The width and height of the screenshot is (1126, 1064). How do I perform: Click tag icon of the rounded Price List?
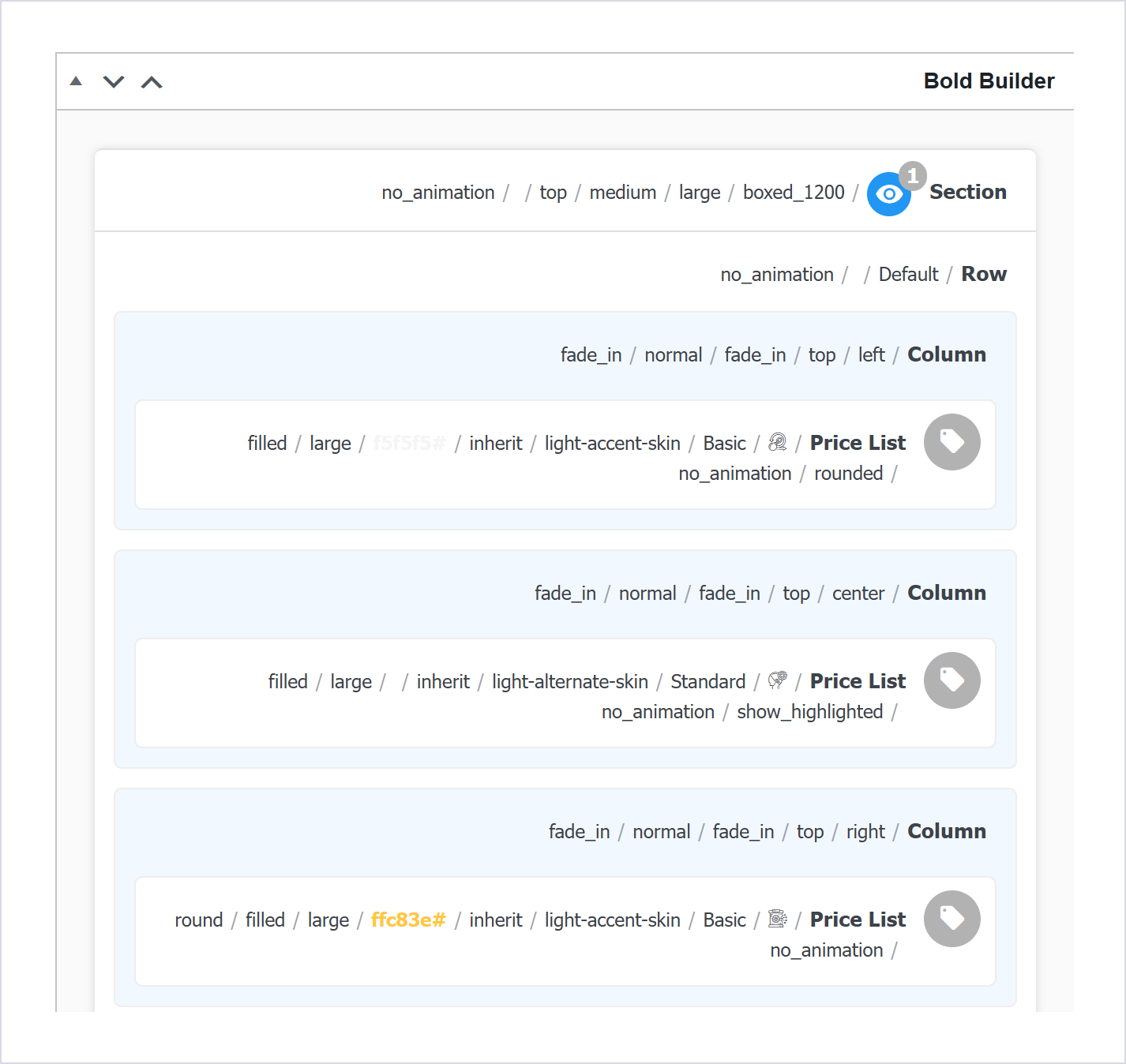click(952, 442)
